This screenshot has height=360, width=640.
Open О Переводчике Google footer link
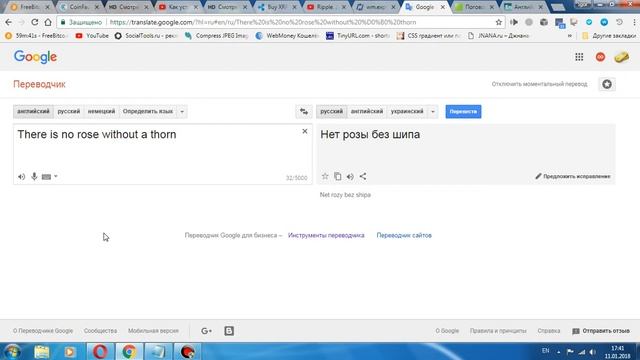[43, 331]
